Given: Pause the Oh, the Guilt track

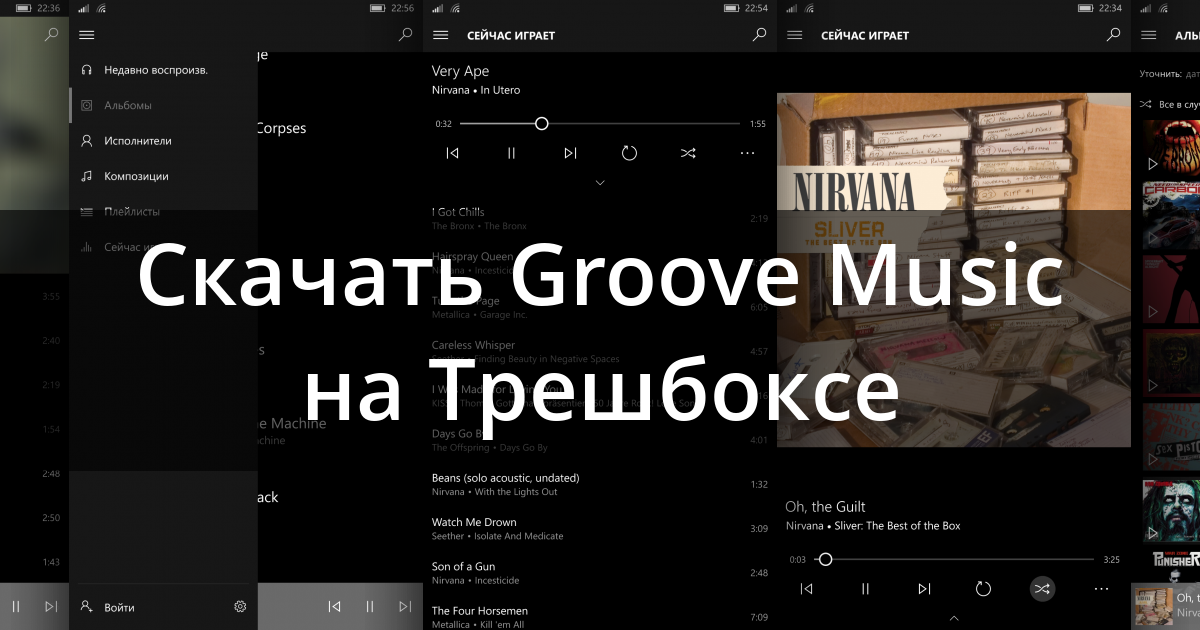Looking at the screenshot, I should pos(865,589).
